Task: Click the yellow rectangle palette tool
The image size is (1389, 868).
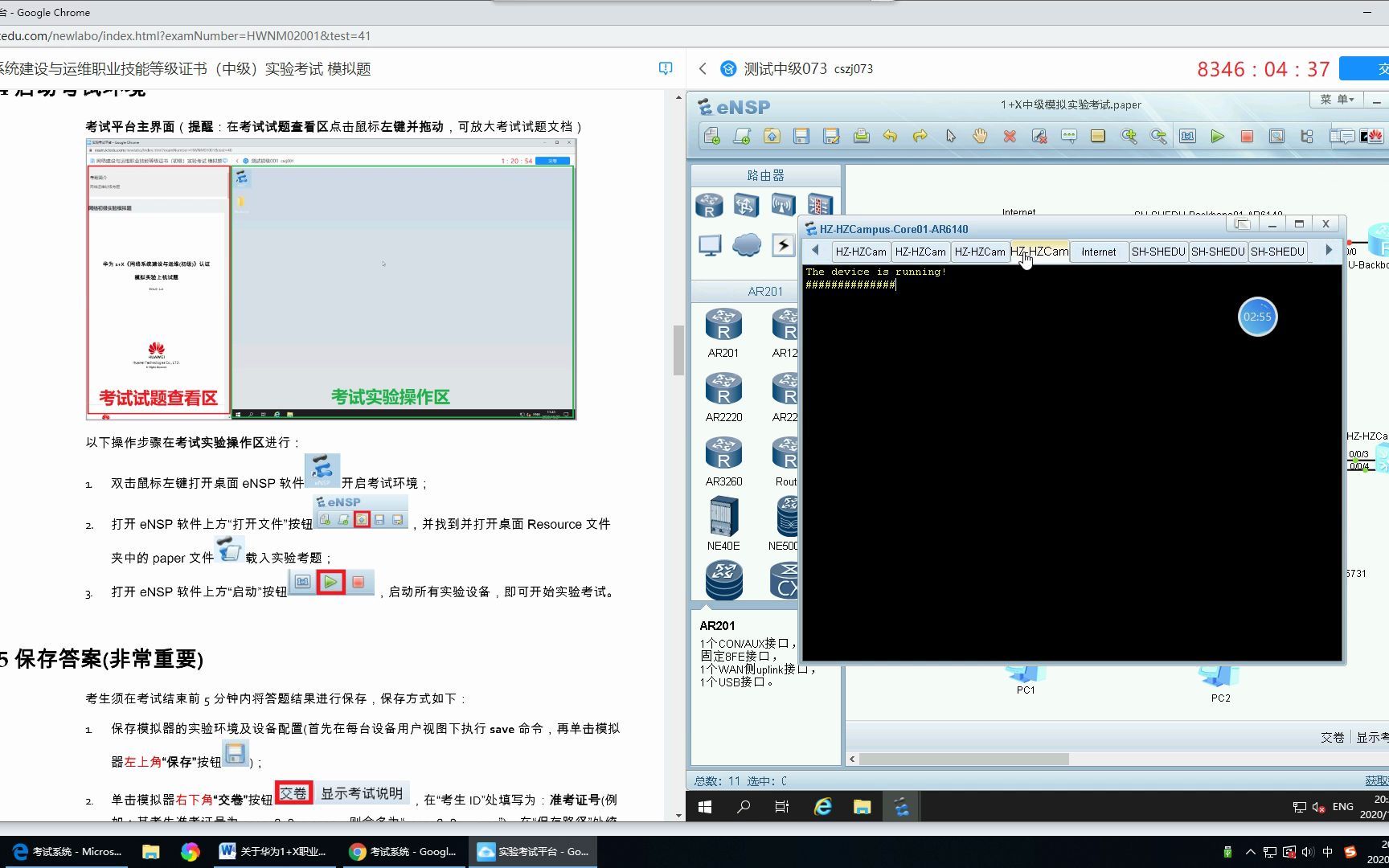Action: (1098, 136)
